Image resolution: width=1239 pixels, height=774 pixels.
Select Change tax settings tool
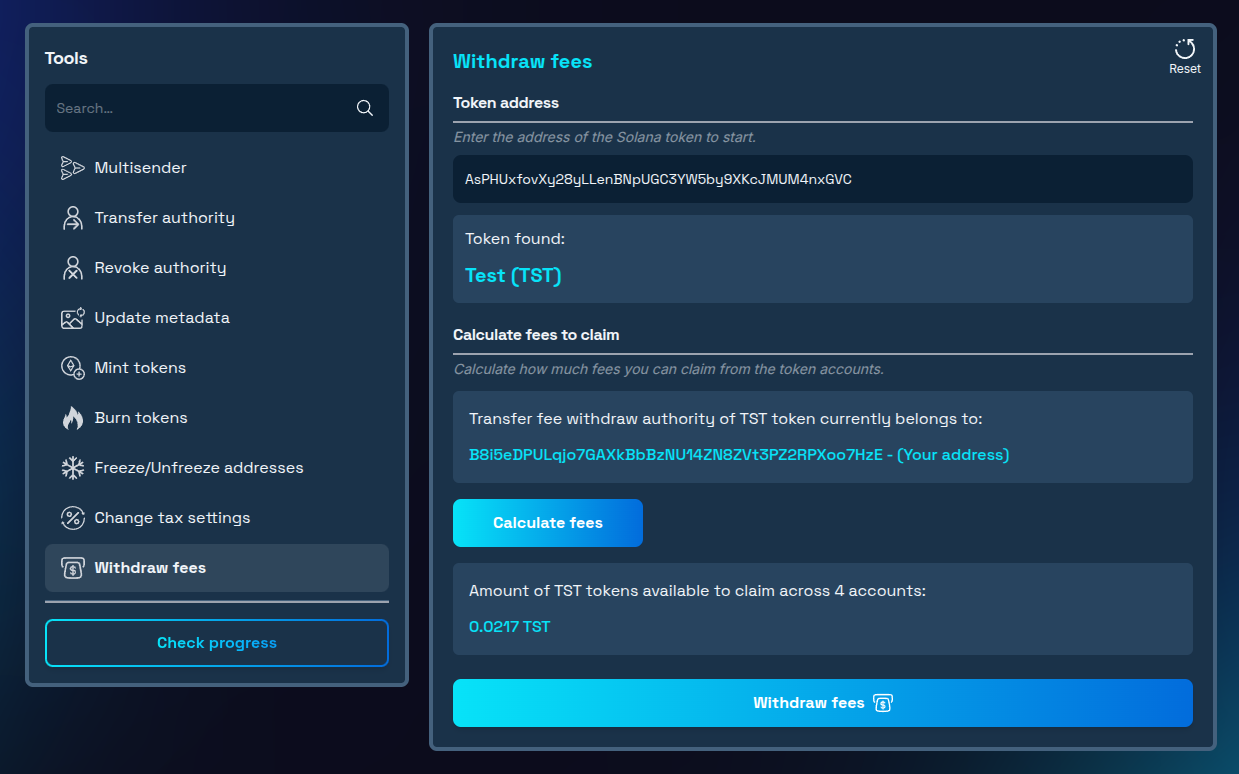[x=217, y=518]
